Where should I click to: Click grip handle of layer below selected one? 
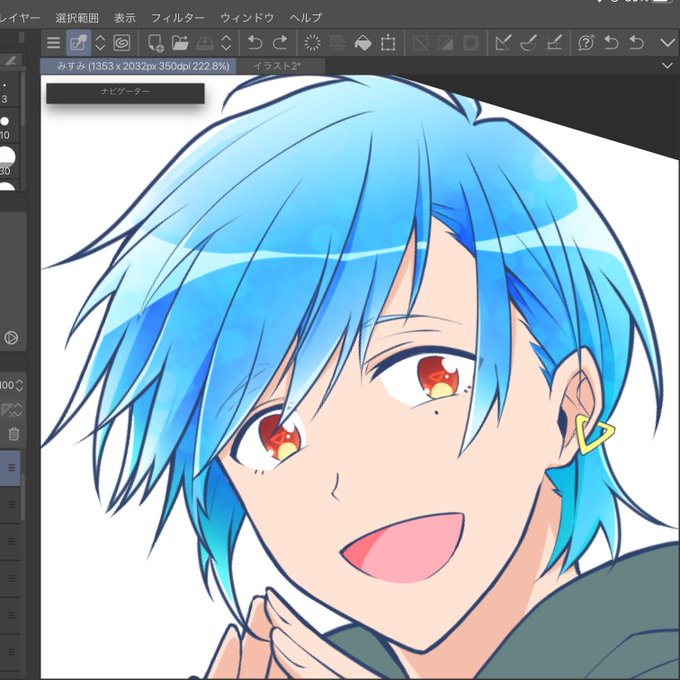[x=12, y=504]
